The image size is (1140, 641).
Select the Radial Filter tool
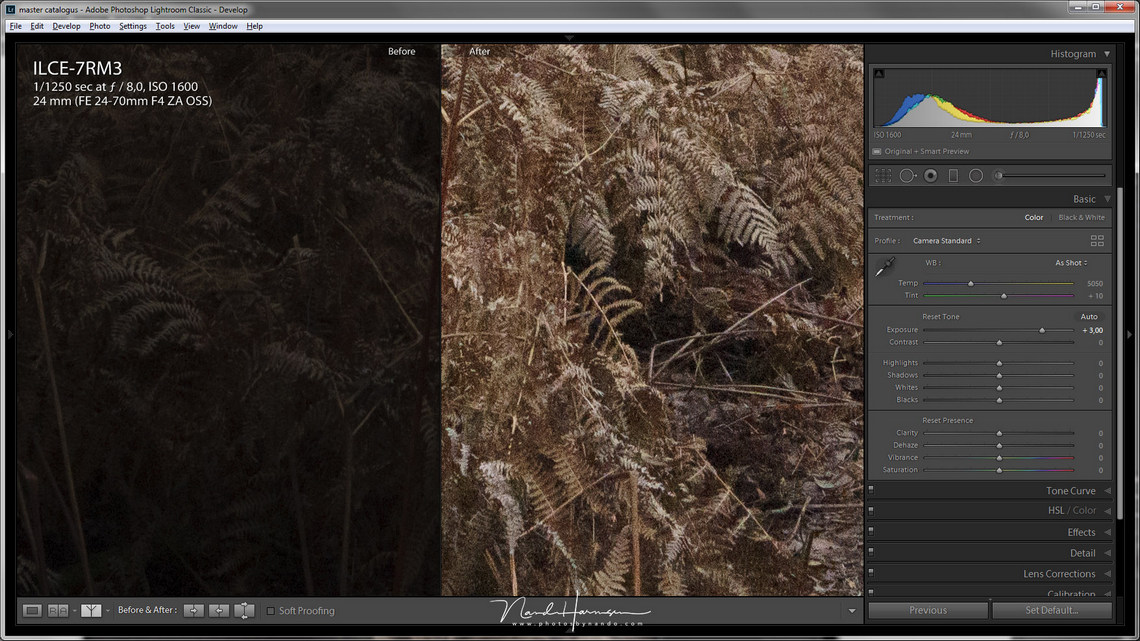coord(976,176)
